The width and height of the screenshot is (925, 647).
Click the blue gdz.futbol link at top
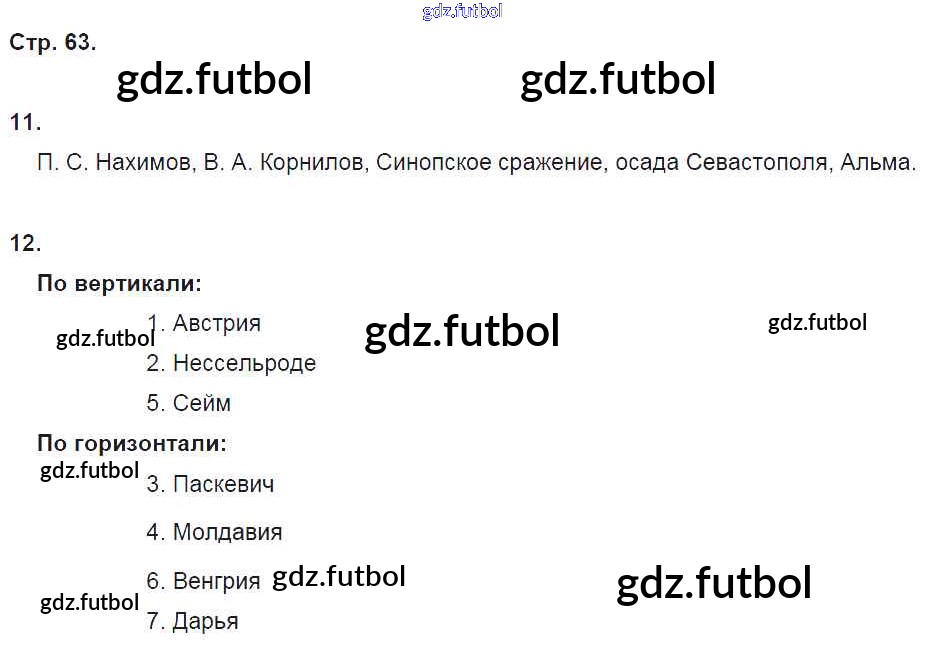(x=462, y=11)
